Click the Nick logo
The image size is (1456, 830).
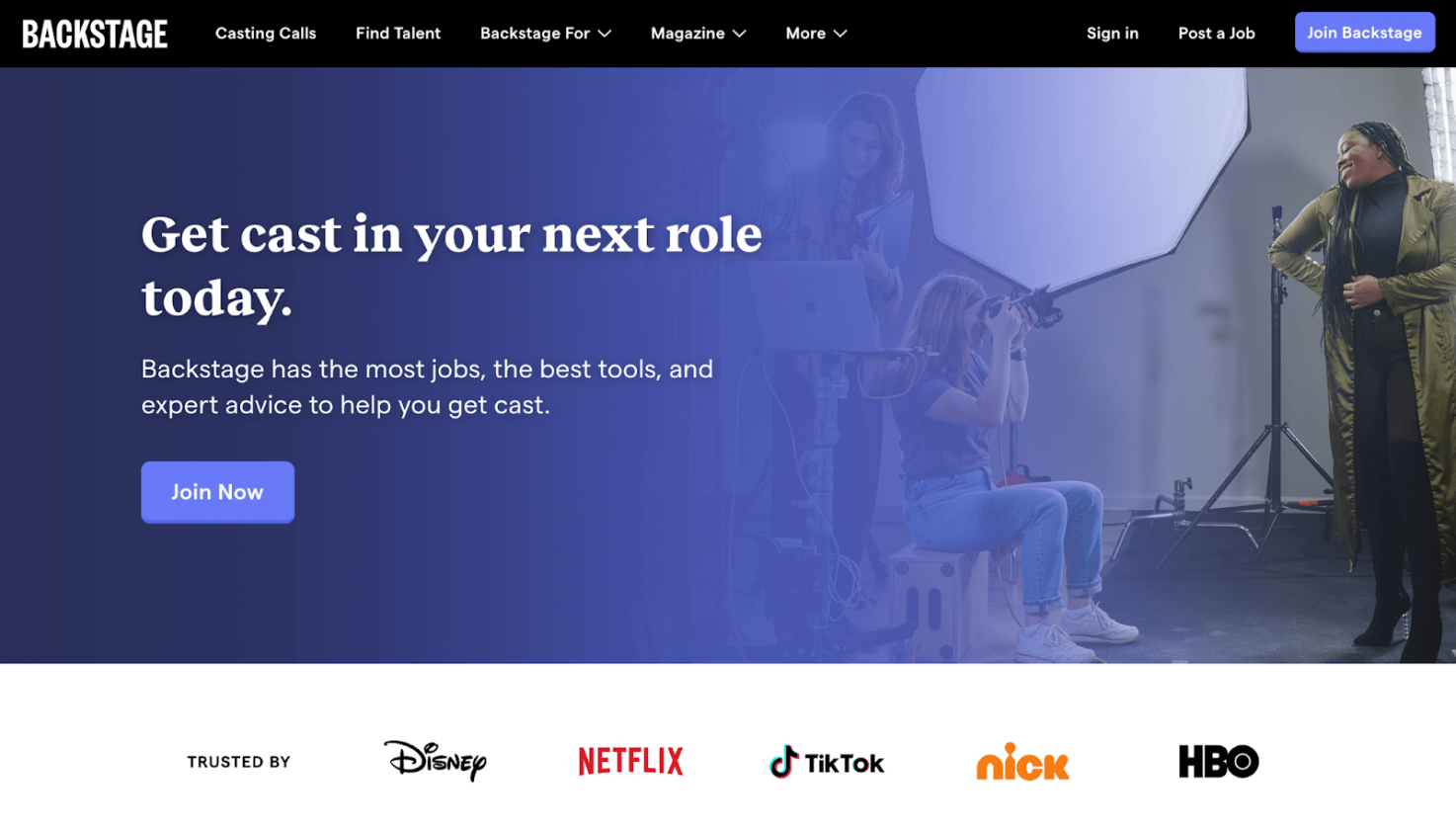(x=1022, y=762)
